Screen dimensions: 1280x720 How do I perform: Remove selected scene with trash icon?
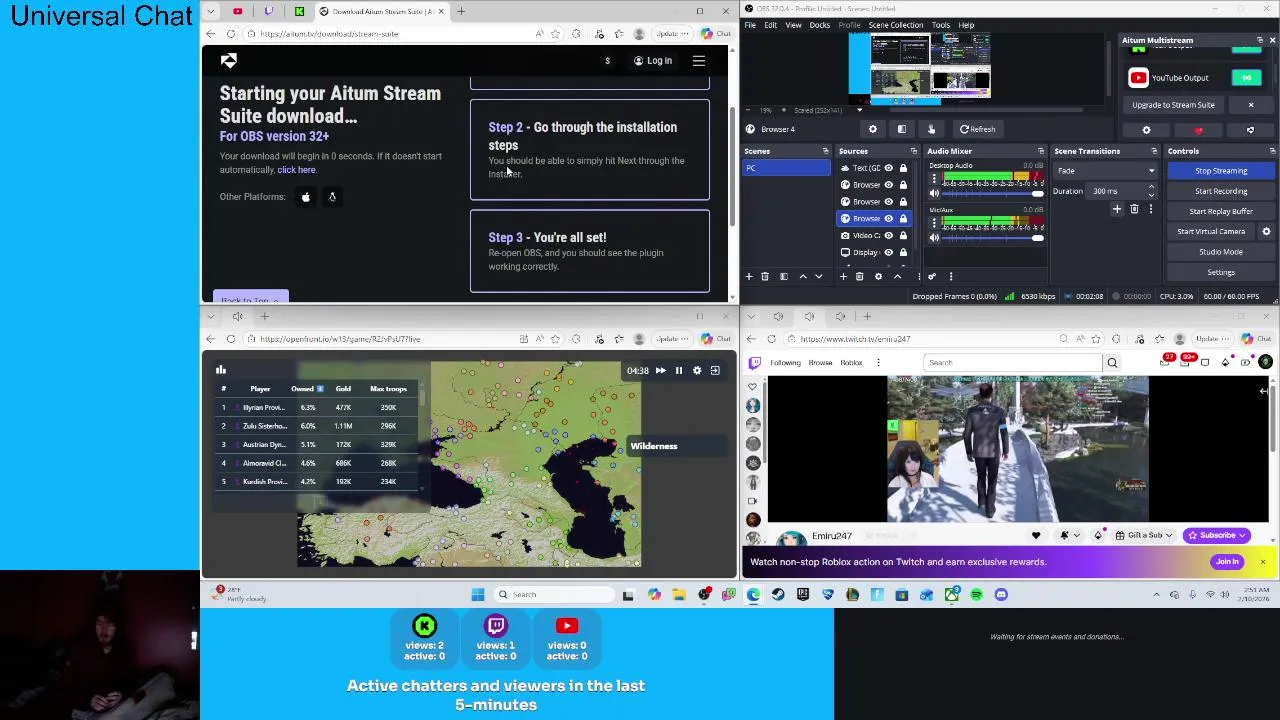point(765,277)
